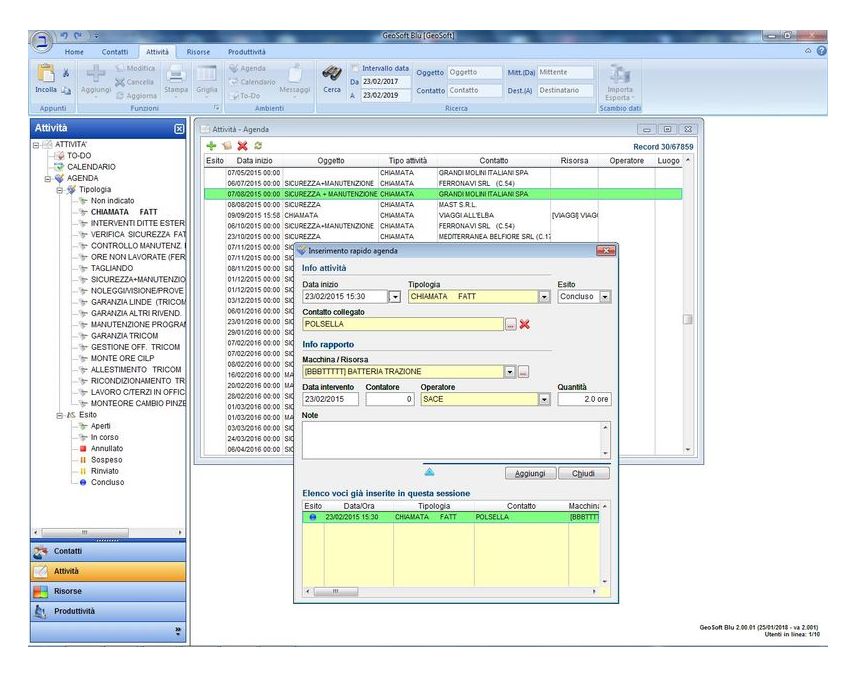Collapse the Tipologia tree node
The image size is (856, 678).
click(60, 190)
